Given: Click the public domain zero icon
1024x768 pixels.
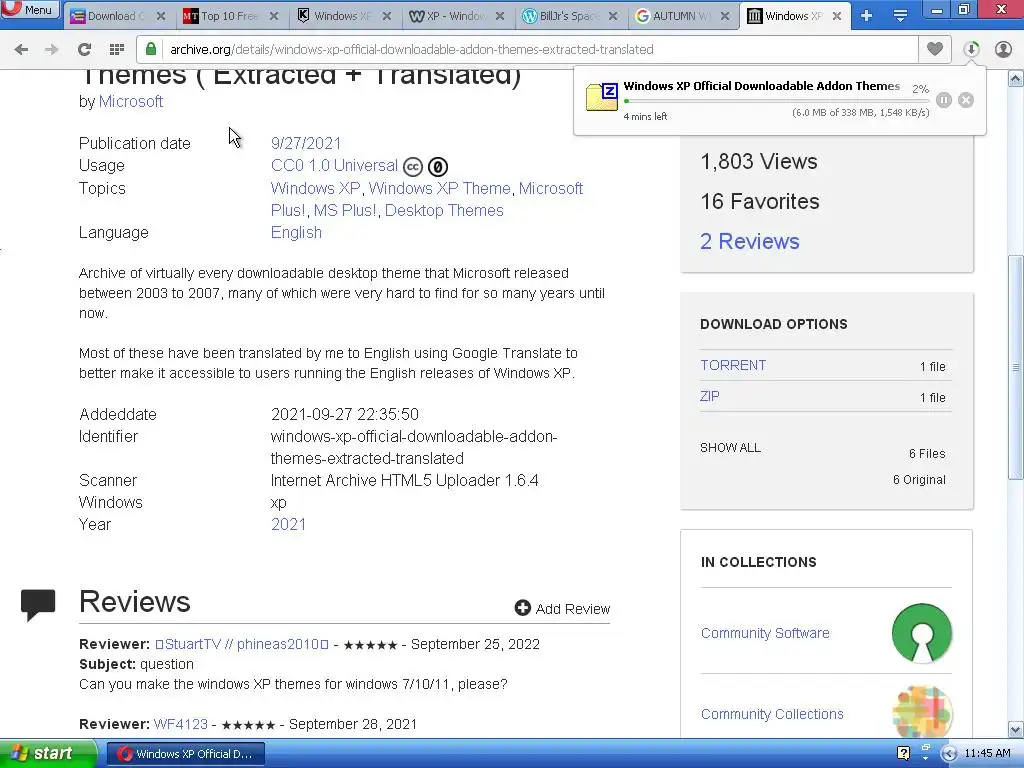Looking at the screenshot, I should tap(438, 167).
